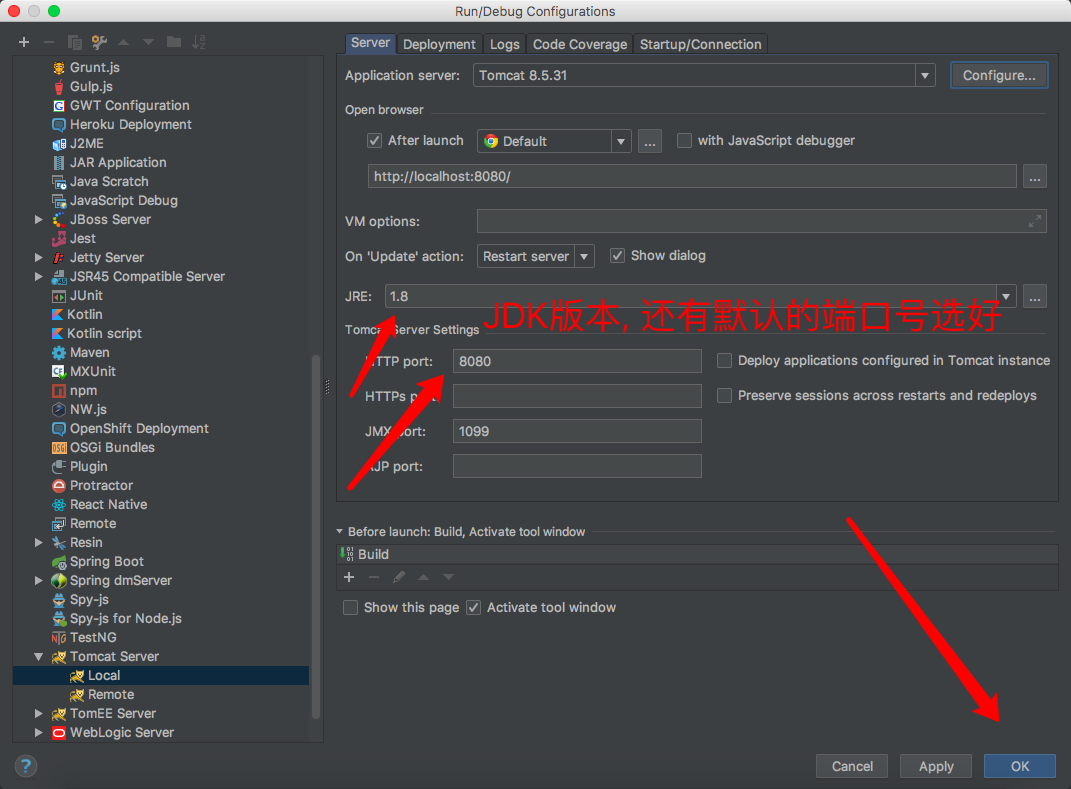The width and height of the screenshot is (1071, 789).
Task: Click expand icon in VM options field
Action: click(1035, 221)
